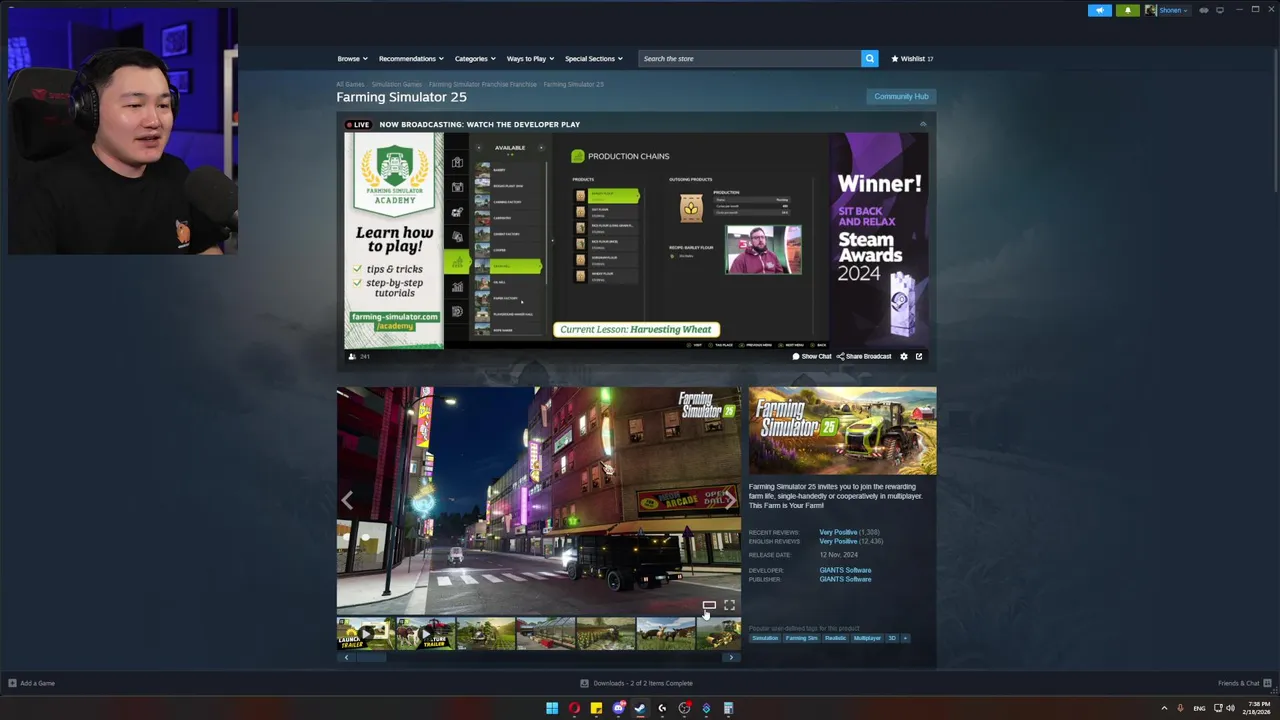Click the store search magnifier button
1280x720 pixels.
tap(869, 58)
